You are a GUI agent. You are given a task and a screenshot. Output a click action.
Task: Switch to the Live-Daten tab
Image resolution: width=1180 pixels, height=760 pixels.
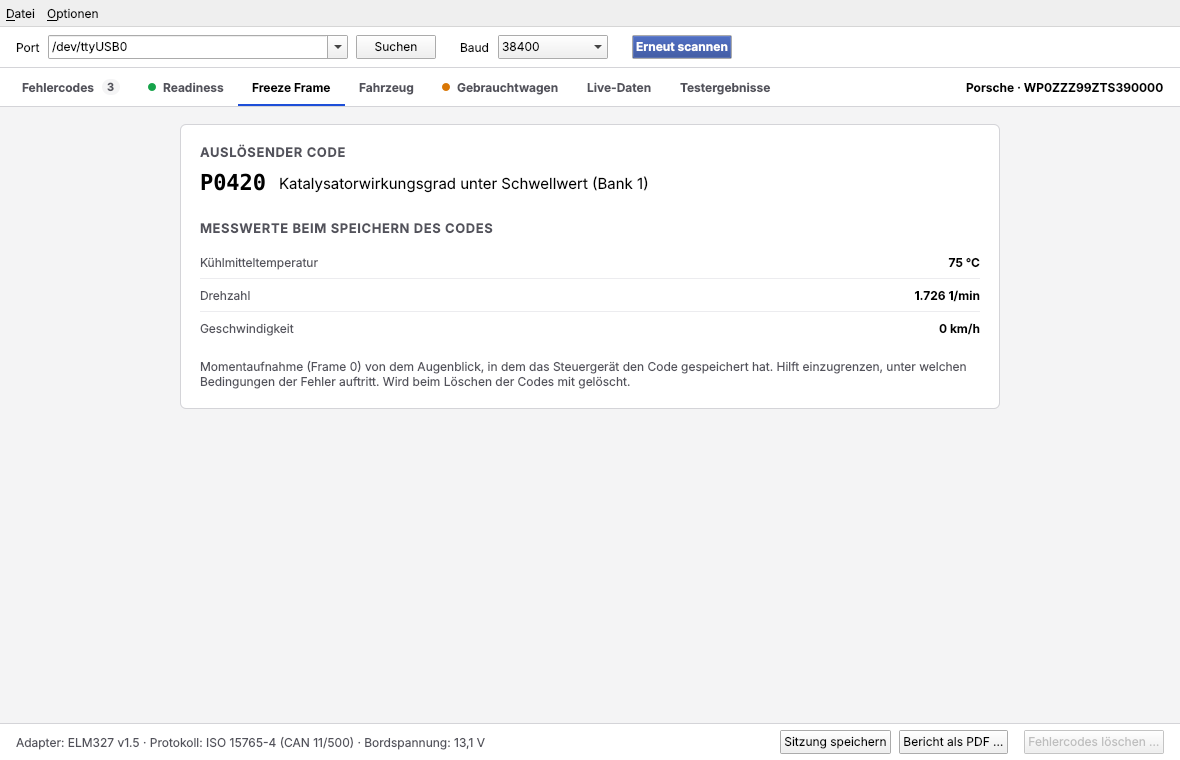pos(619,87)
